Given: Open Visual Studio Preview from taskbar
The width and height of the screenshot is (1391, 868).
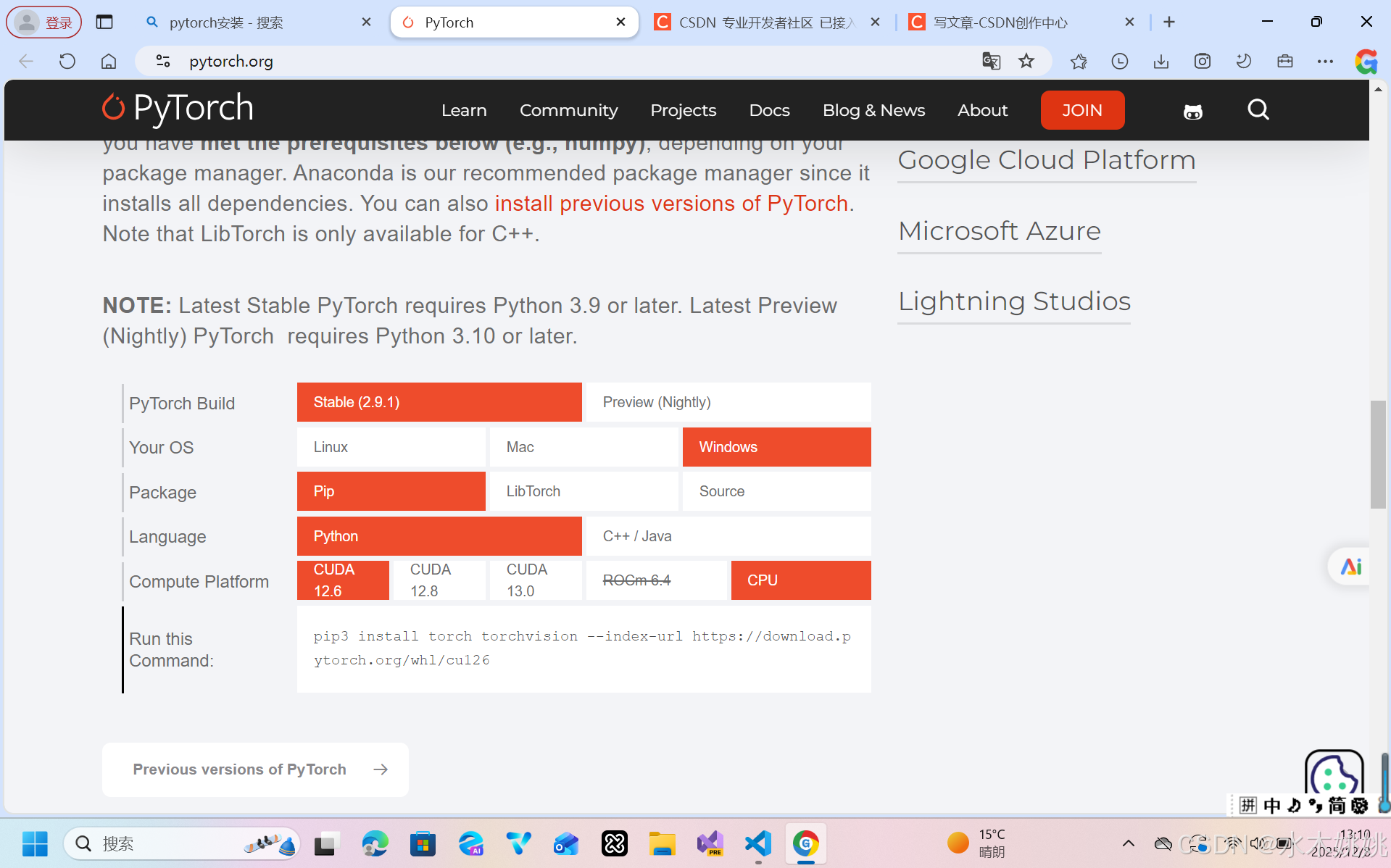Looking at the screenshot, I should point(710,843).
